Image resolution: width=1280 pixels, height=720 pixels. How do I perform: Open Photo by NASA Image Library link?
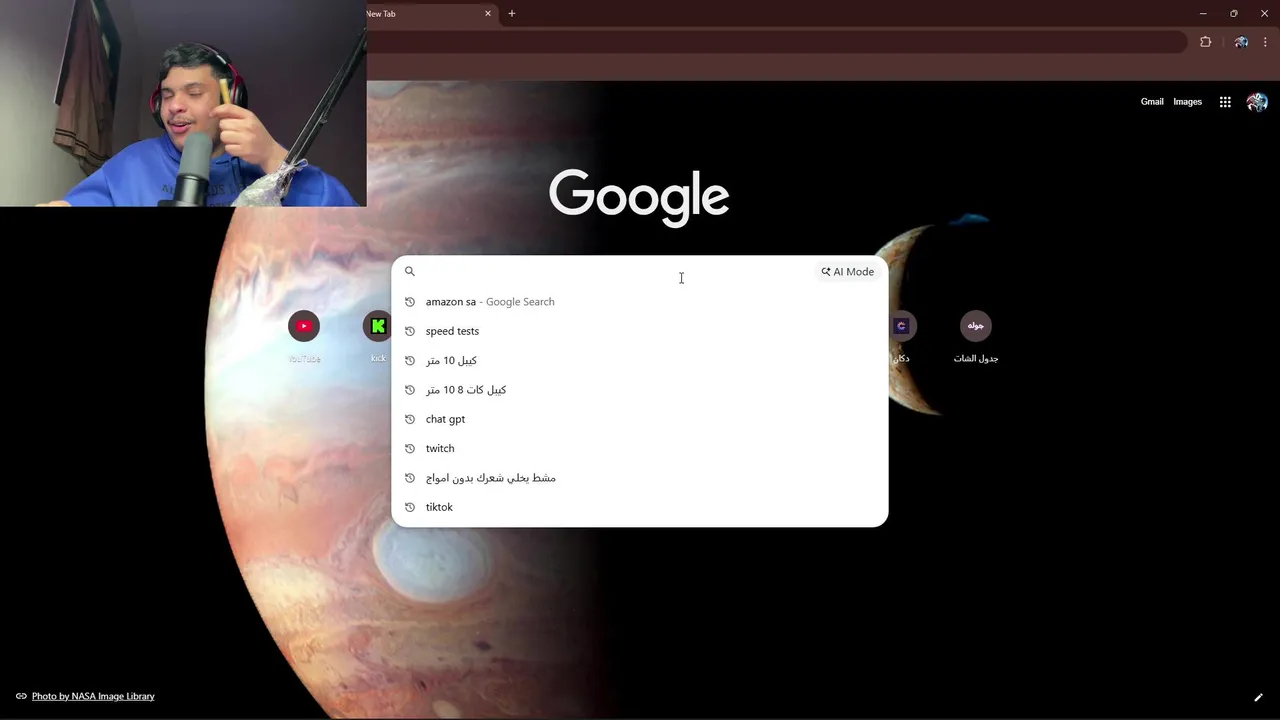pos(93,696)
